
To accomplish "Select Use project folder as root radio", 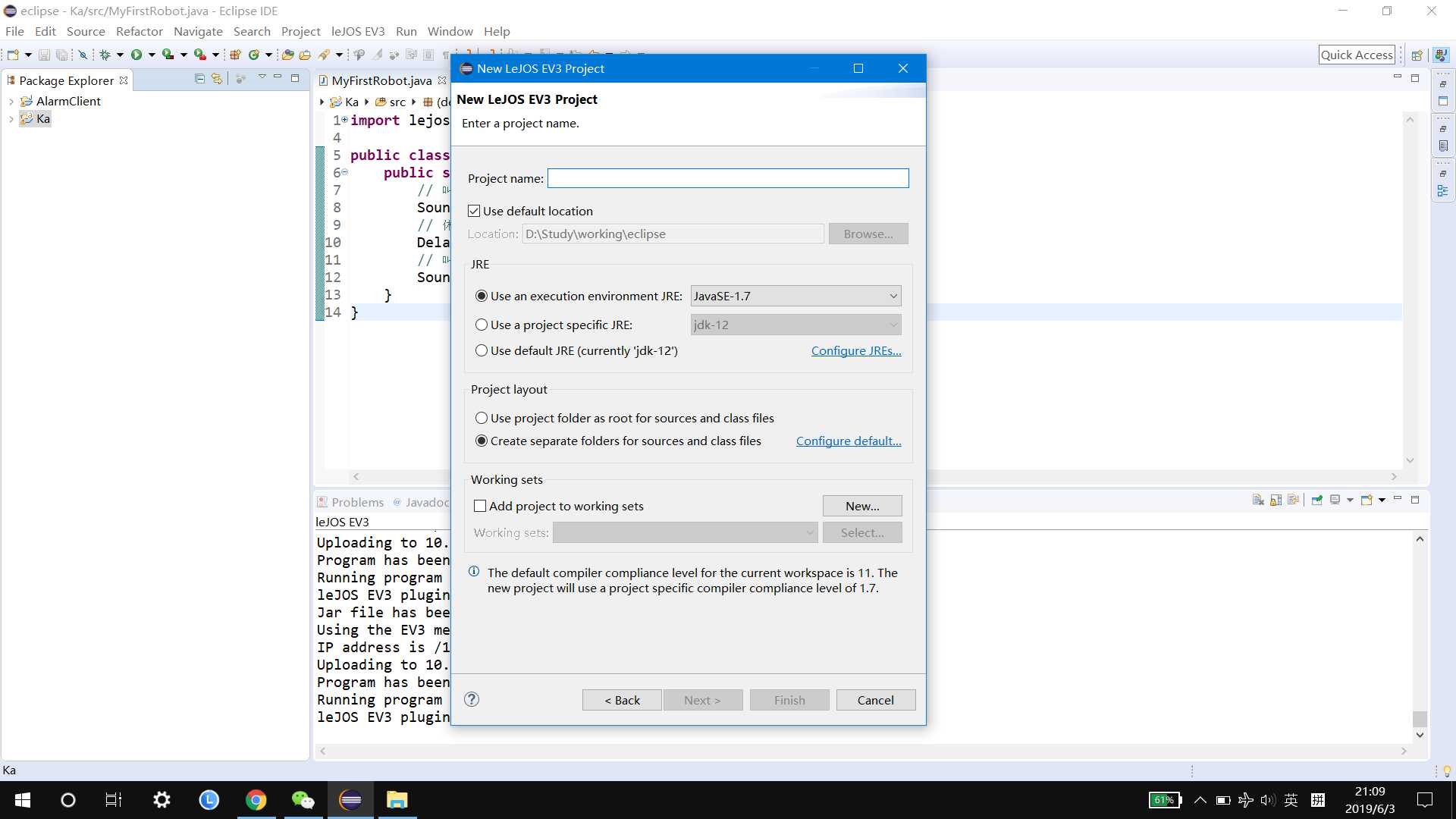I will (482, 418).
